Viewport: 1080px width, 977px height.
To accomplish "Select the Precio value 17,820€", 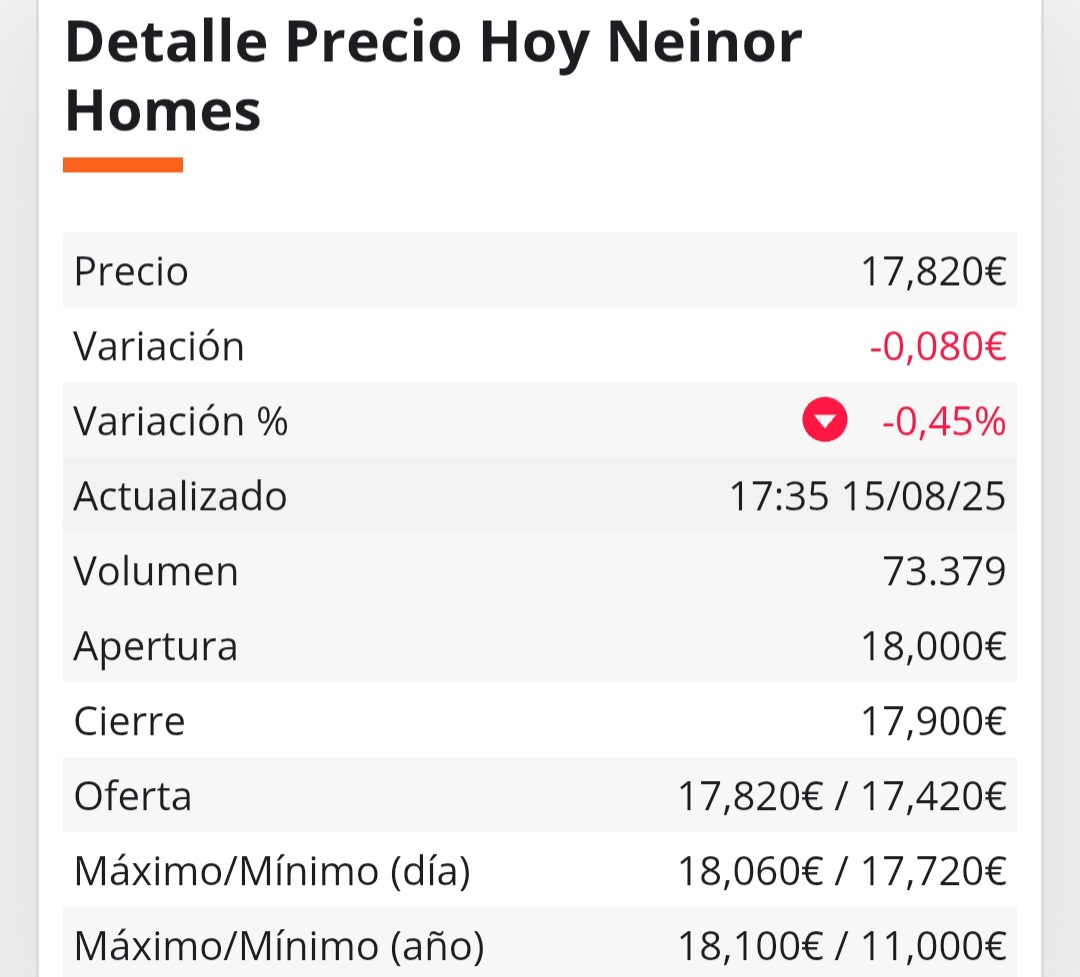I will [x=933, y=271].
